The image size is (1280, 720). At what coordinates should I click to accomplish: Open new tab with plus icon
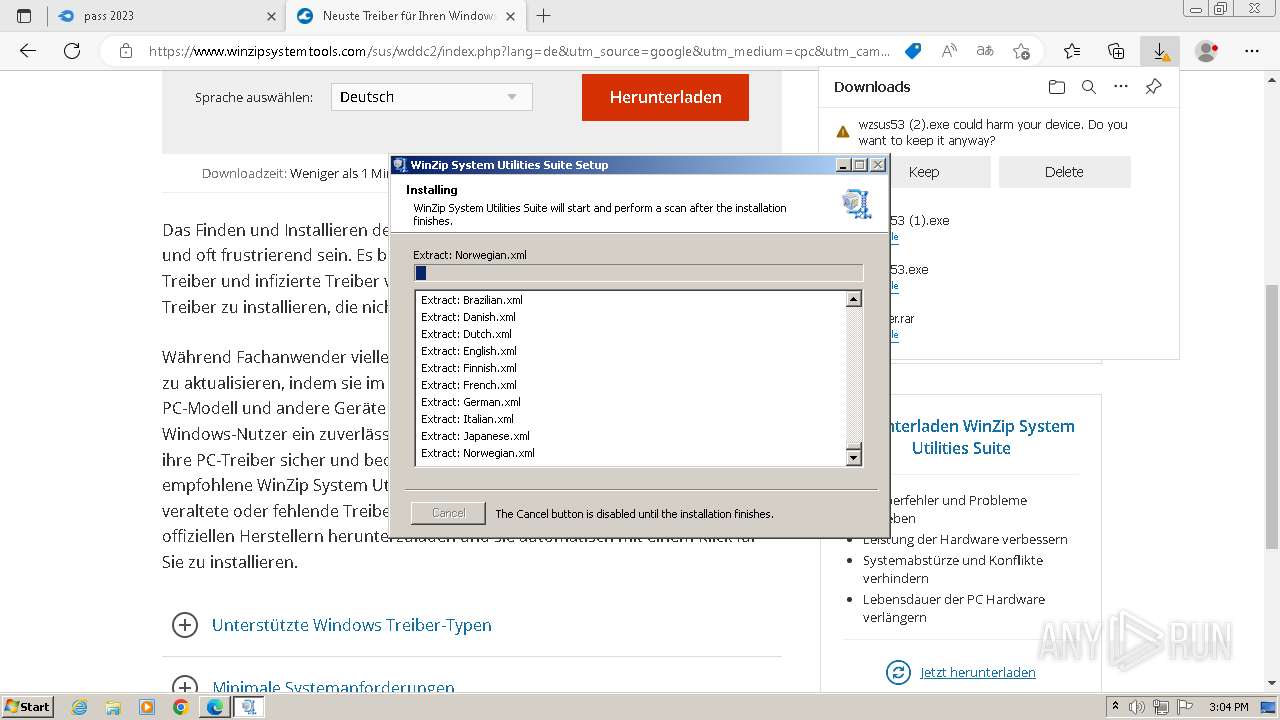tap(543, 16)
